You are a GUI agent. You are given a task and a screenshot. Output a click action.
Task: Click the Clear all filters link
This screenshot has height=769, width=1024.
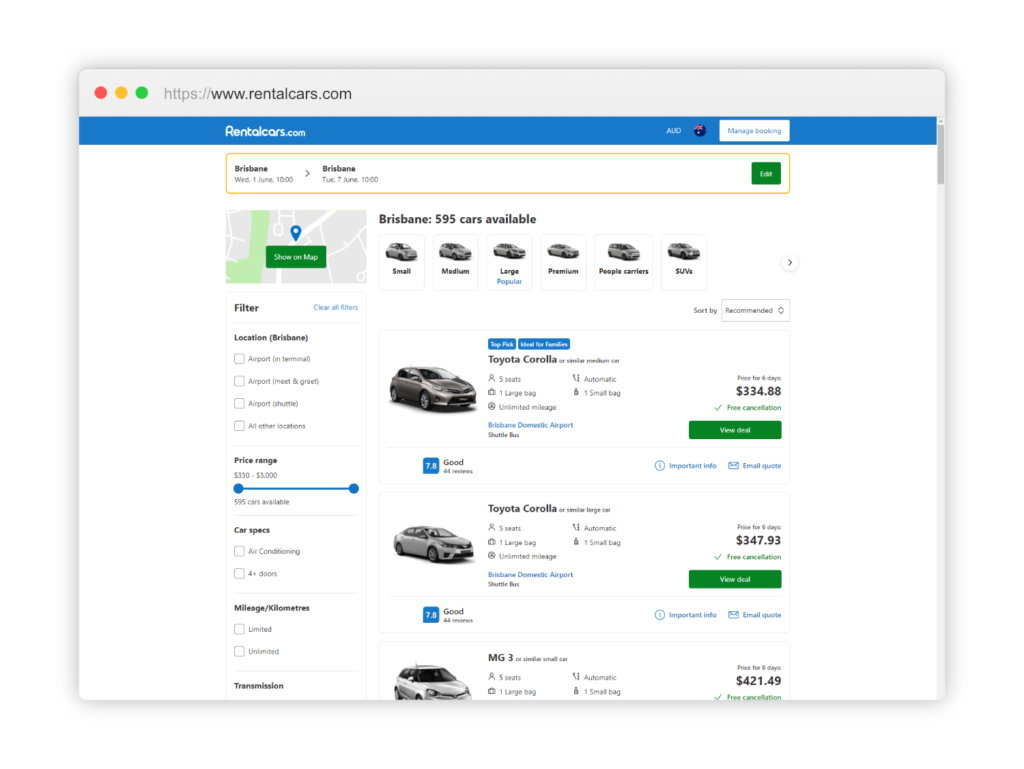[336, 307]
